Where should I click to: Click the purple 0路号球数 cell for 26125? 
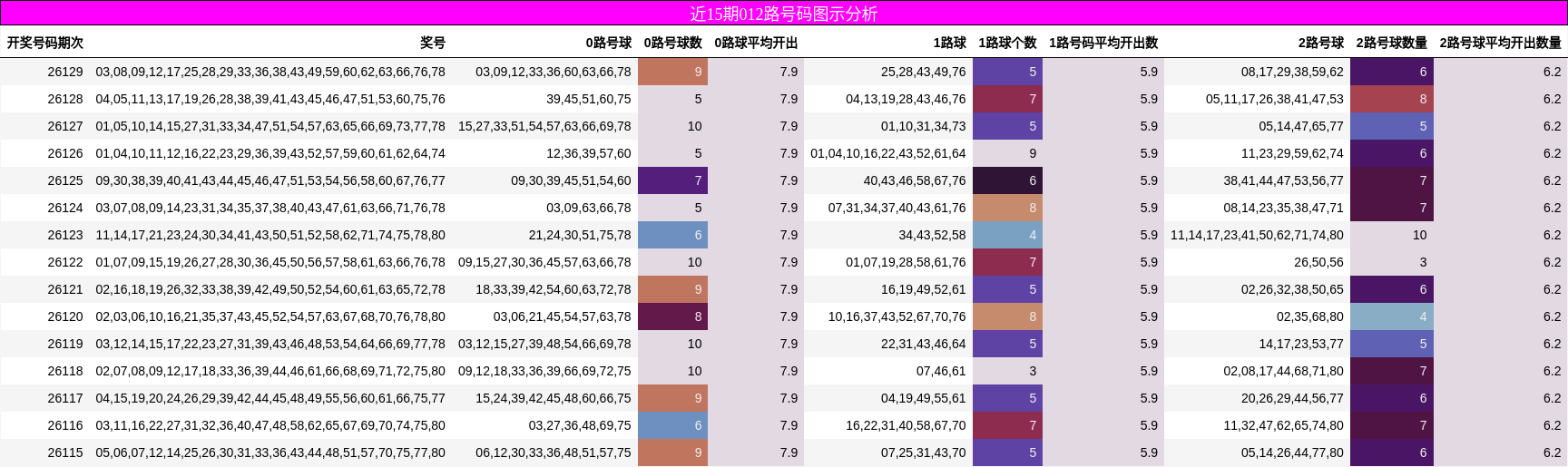[x=672, y=180]
